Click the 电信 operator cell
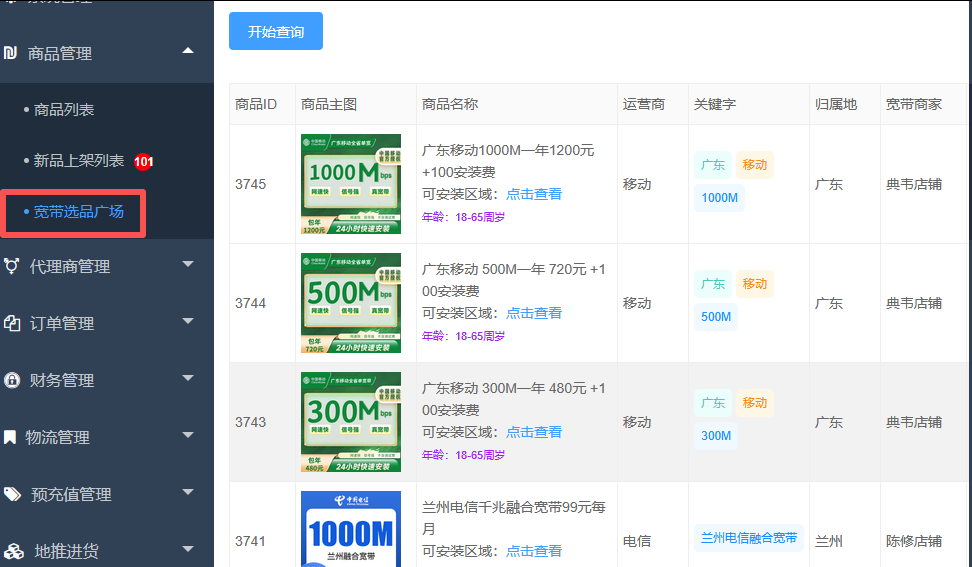 tap(637, 541)
